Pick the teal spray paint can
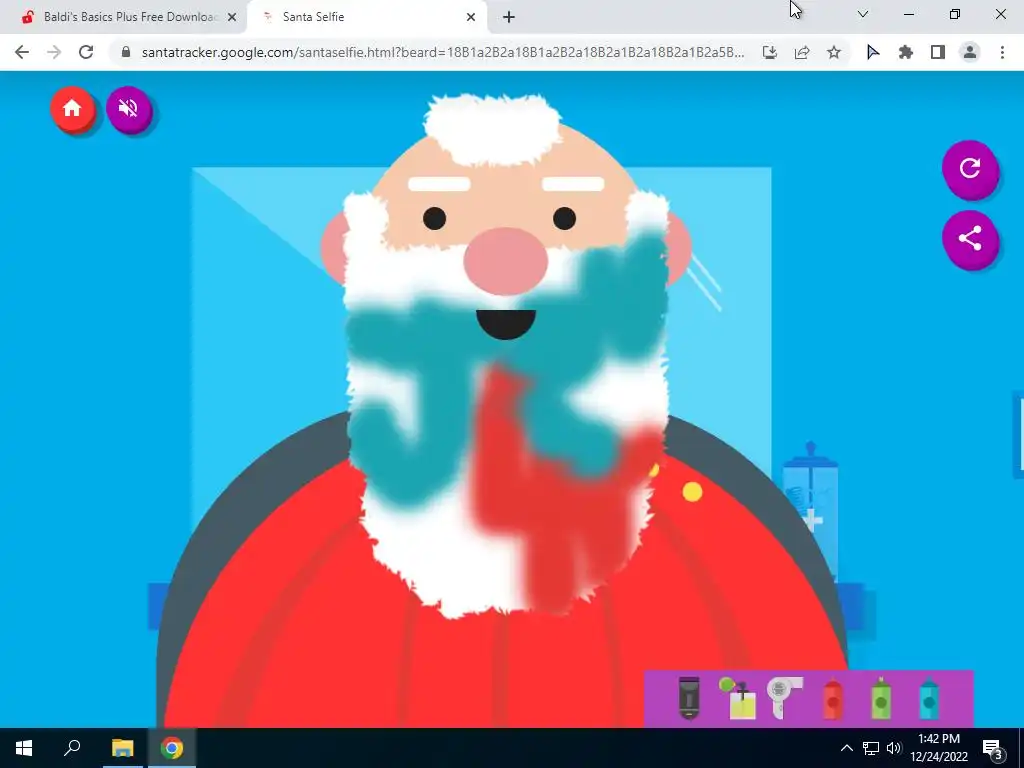 pos(929,699)
